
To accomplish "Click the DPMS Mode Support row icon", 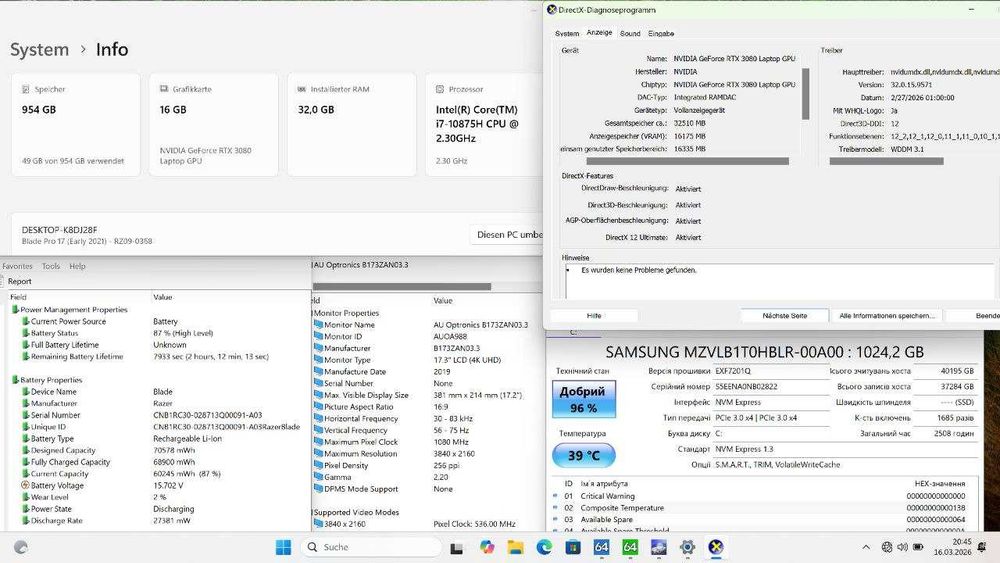I will pos(318,489).
